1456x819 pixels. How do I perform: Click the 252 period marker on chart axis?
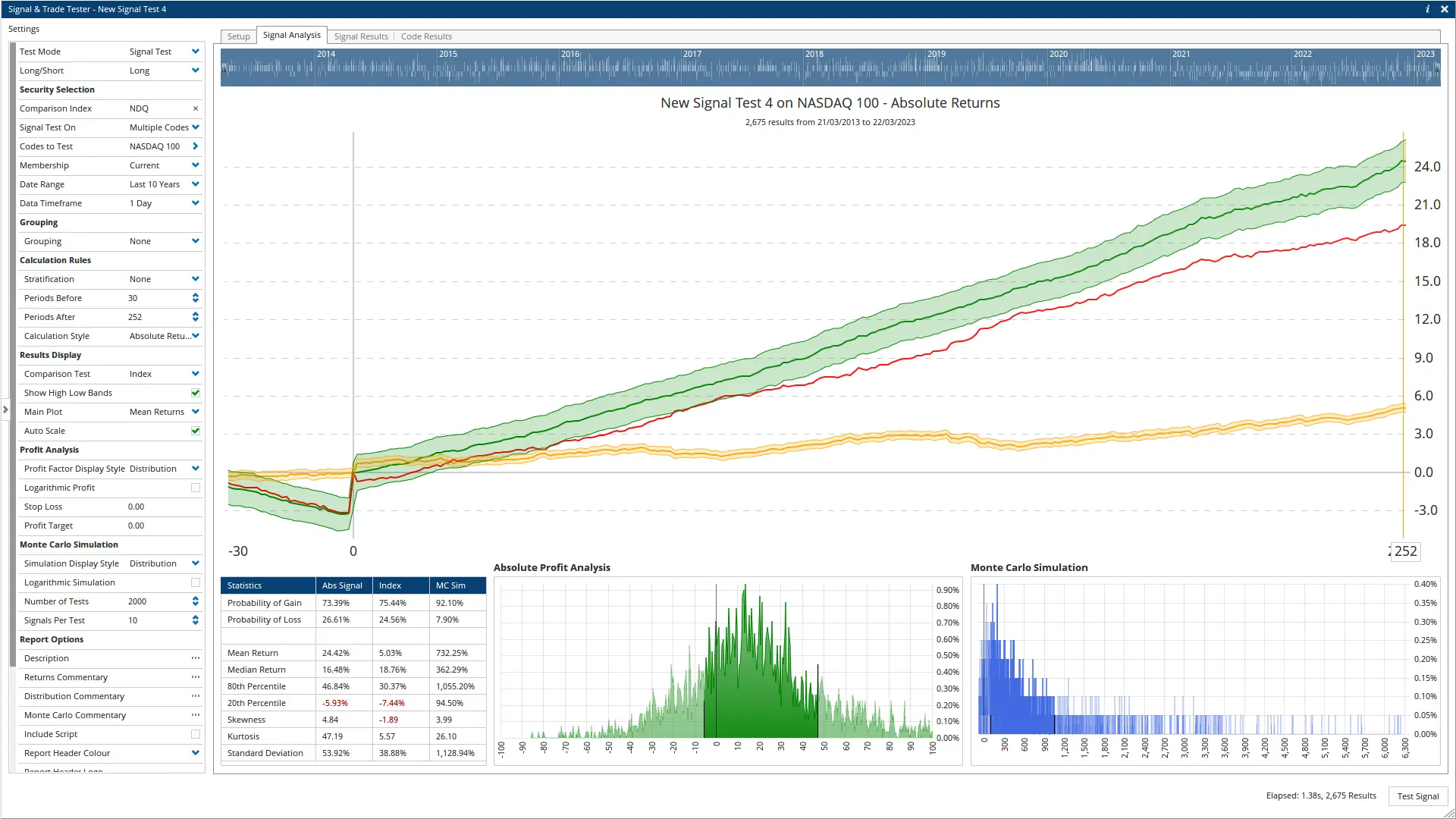coord(1405,551)
